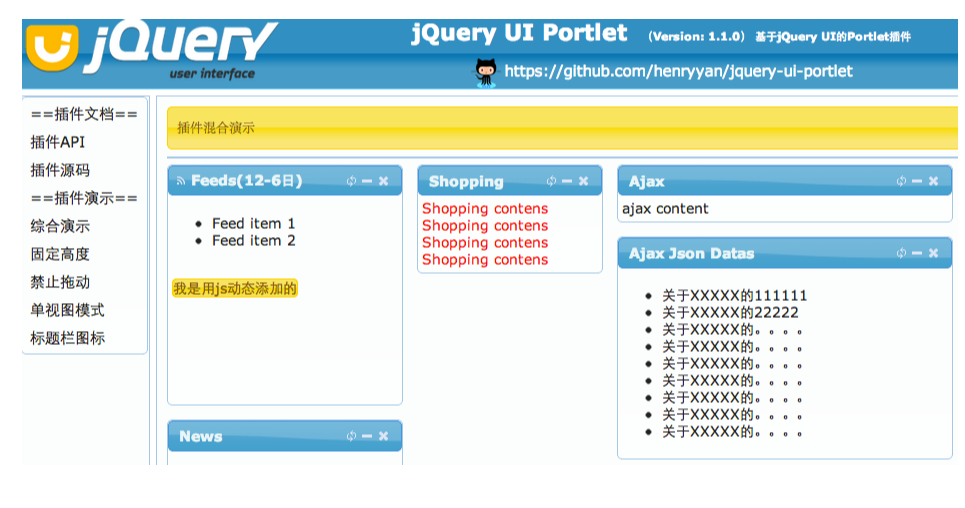Screen dimensions: 965x508
Task: Click the RSS icon in Feeds title
Action: tap(180, 181)
